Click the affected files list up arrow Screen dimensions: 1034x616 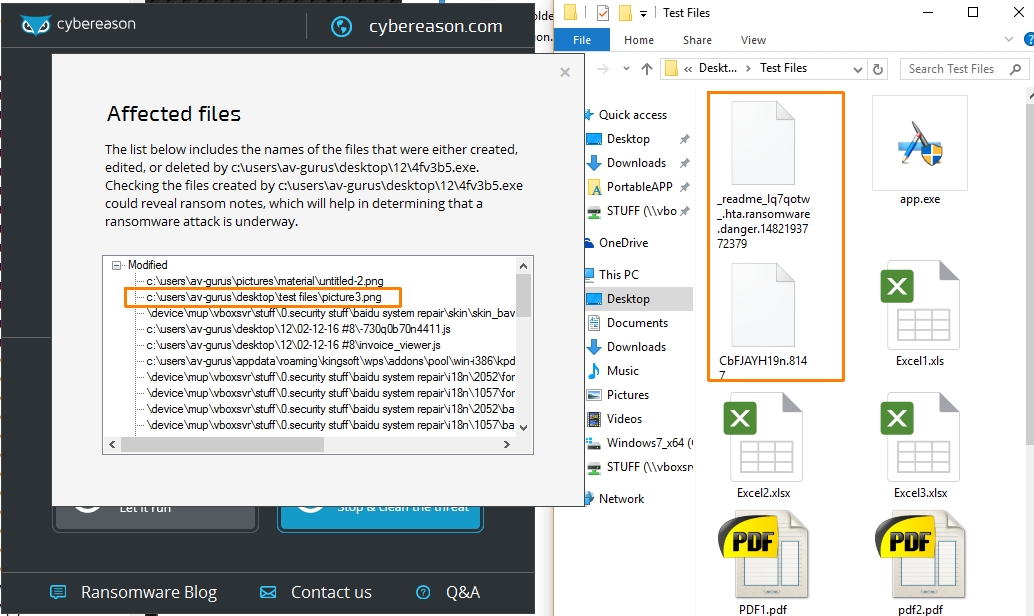(x=524, y=266)
